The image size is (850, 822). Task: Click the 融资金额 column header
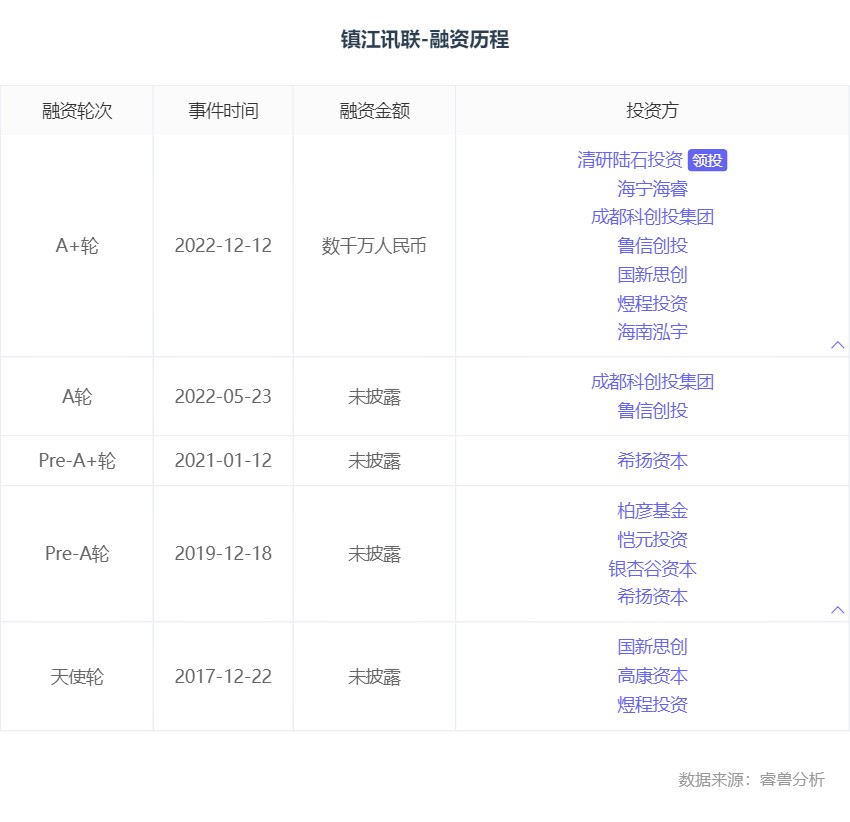(375, 111)
